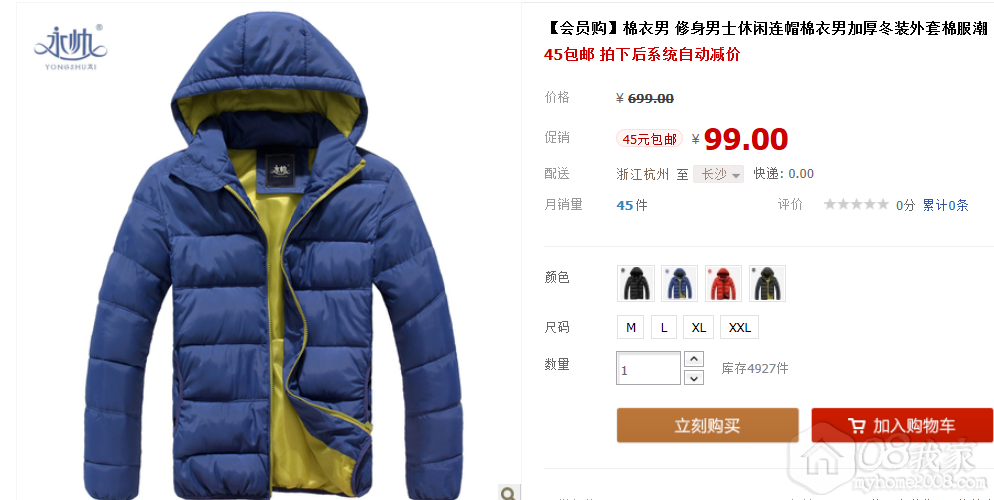This screenshot has height=500, width=994.
Task: Click the Yongshuai brand logo
Action: (x=70, y=47)
